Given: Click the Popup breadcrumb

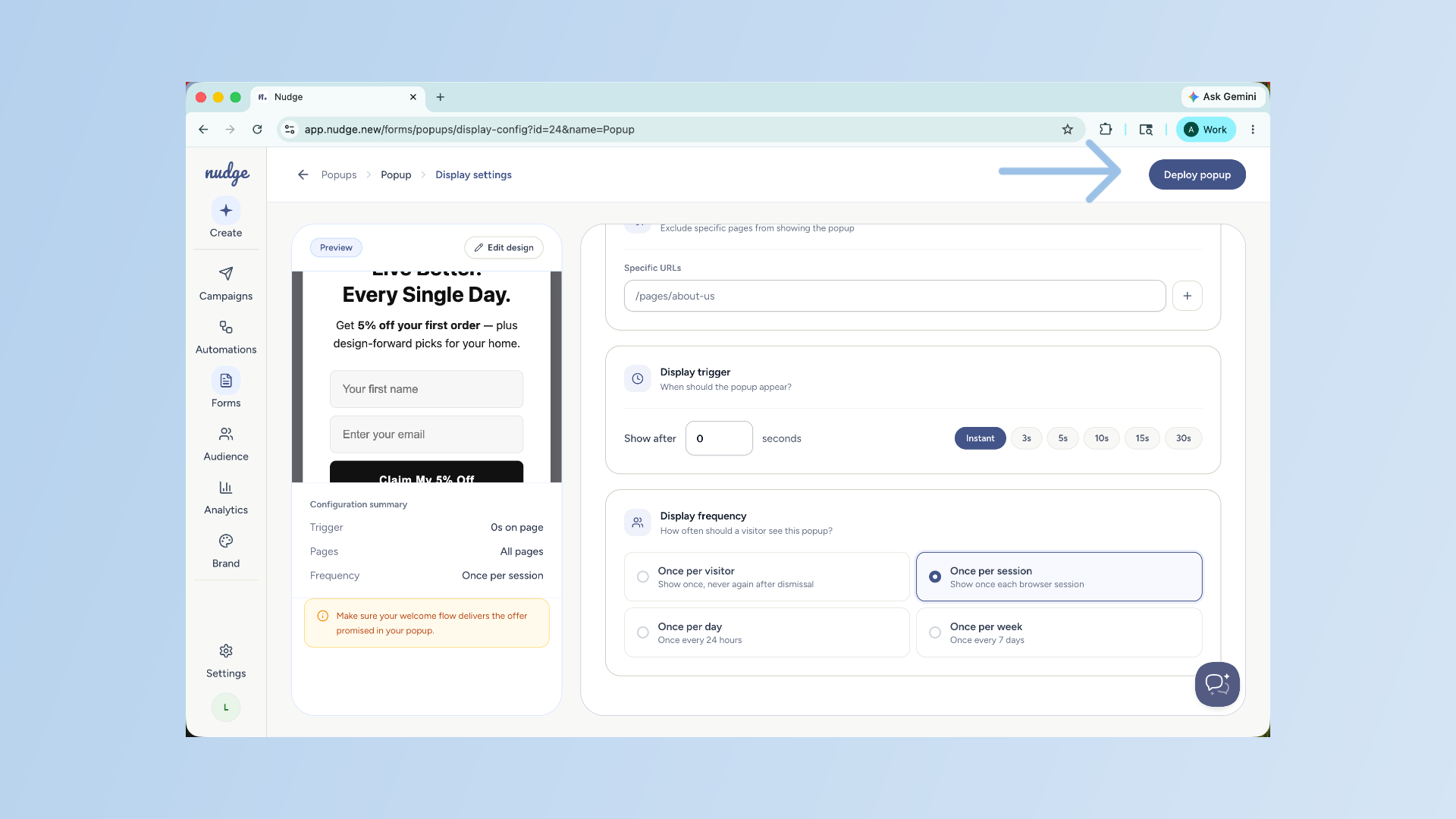Looking at the screenshot, I should click(x=396, y=174).
